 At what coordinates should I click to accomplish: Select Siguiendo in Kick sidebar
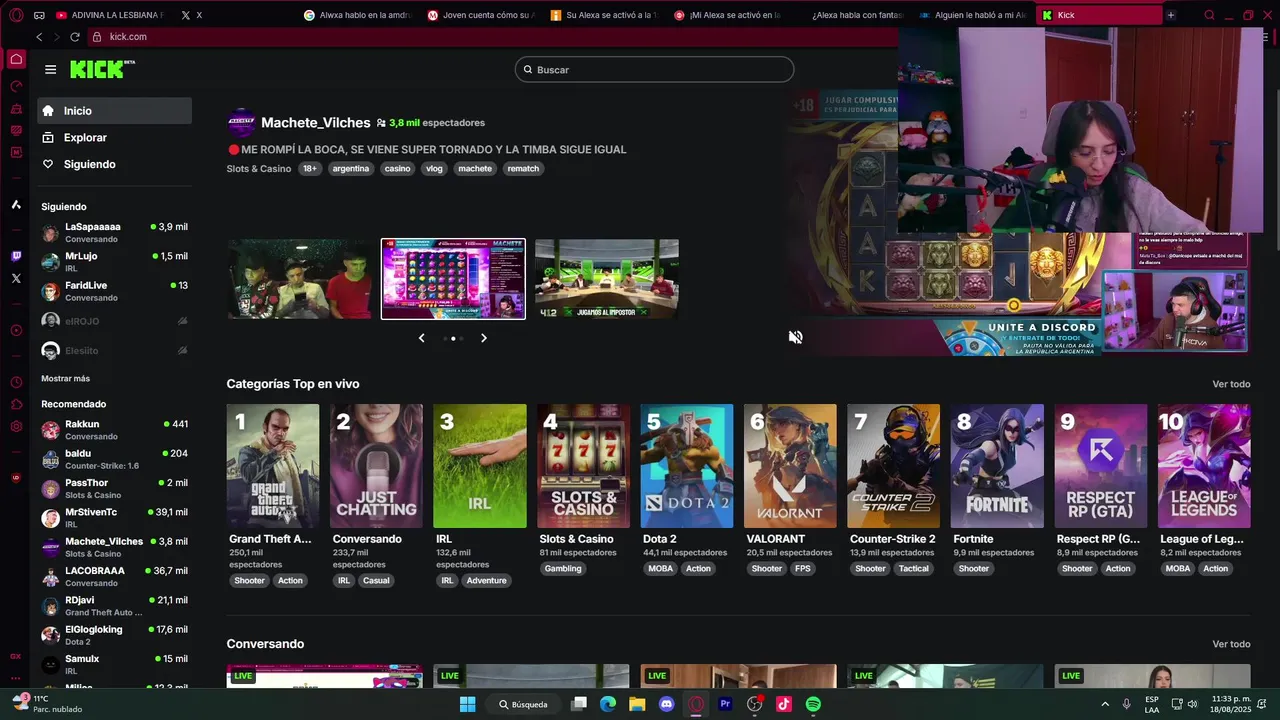coord(114,164)
